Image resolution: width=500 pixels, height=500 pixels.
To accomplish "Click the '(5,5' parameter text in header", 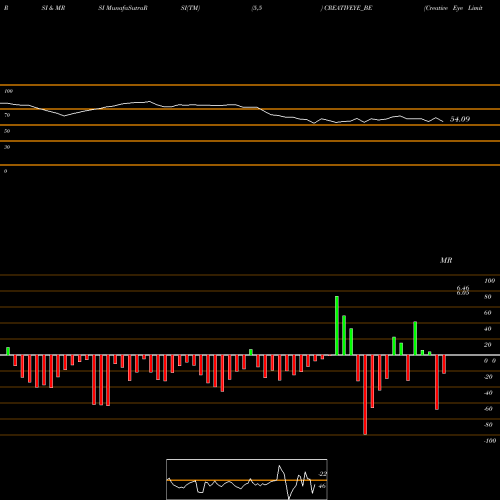I will 257,8.
